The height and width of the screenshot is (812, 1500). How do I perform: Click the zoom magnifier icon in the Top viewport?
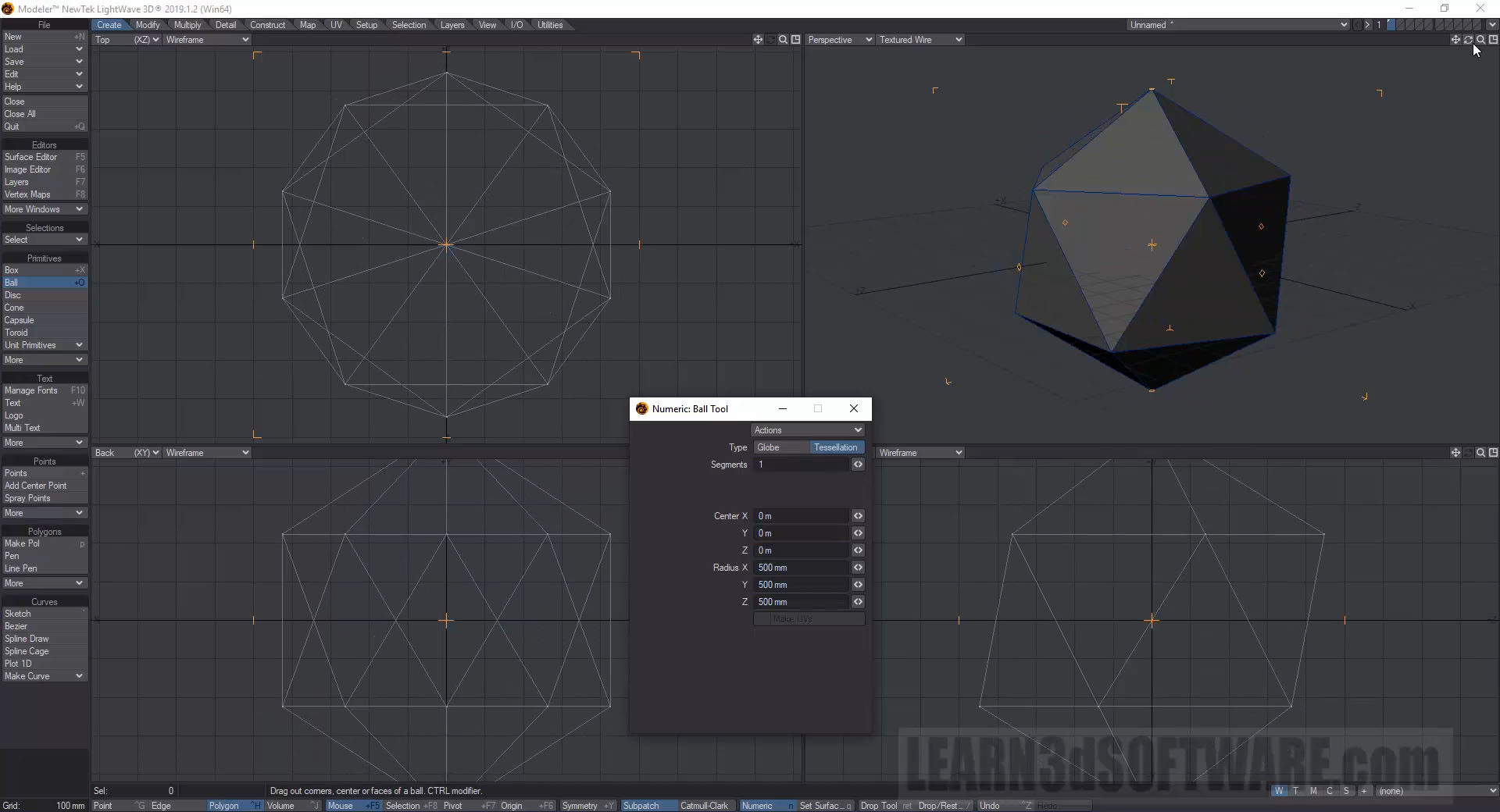pos(783,40)
